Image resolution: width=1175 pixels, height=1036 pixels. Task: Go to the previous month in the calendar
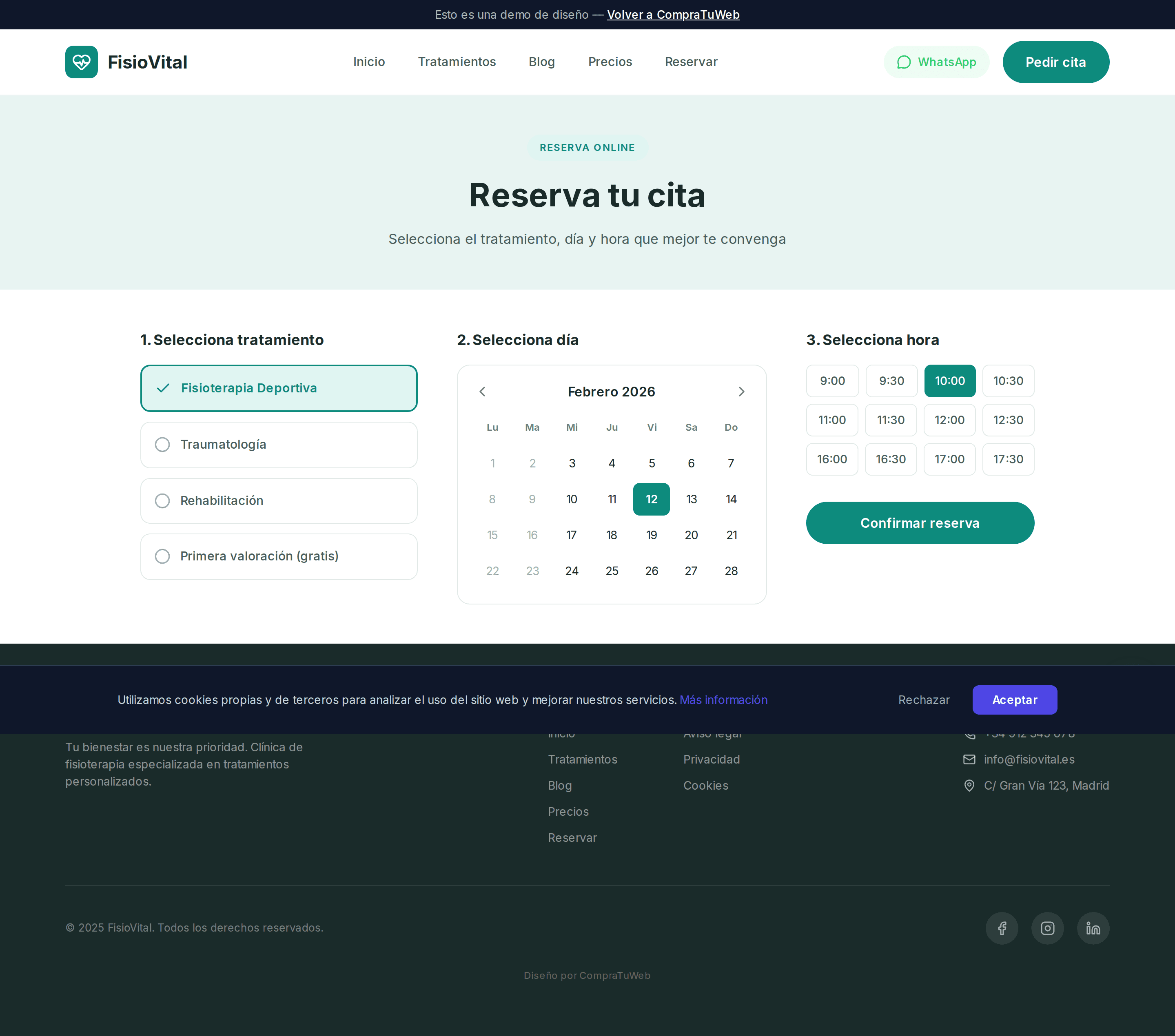point(482,391)
